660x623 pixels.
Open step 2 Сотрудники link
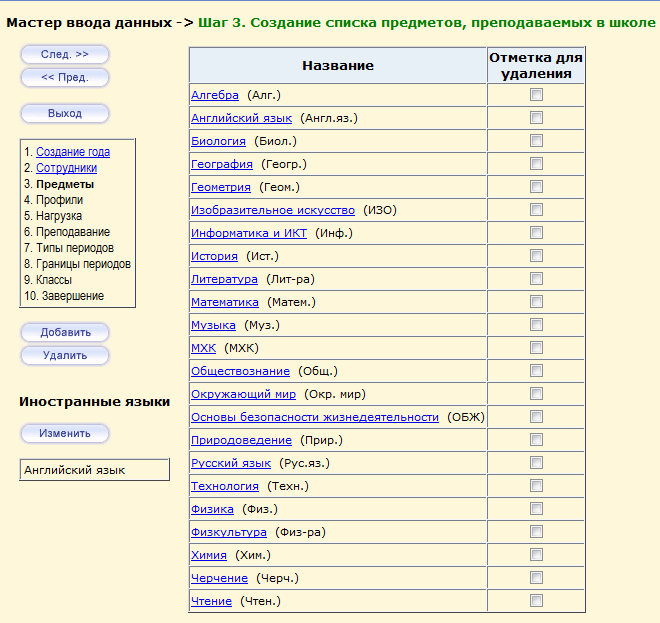[67, 168]
